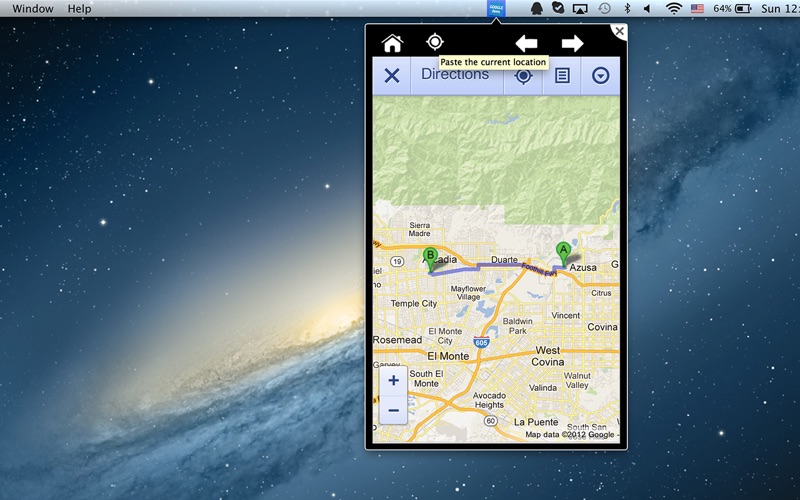Open Bluetooth menu bar icon

(628, 8)
